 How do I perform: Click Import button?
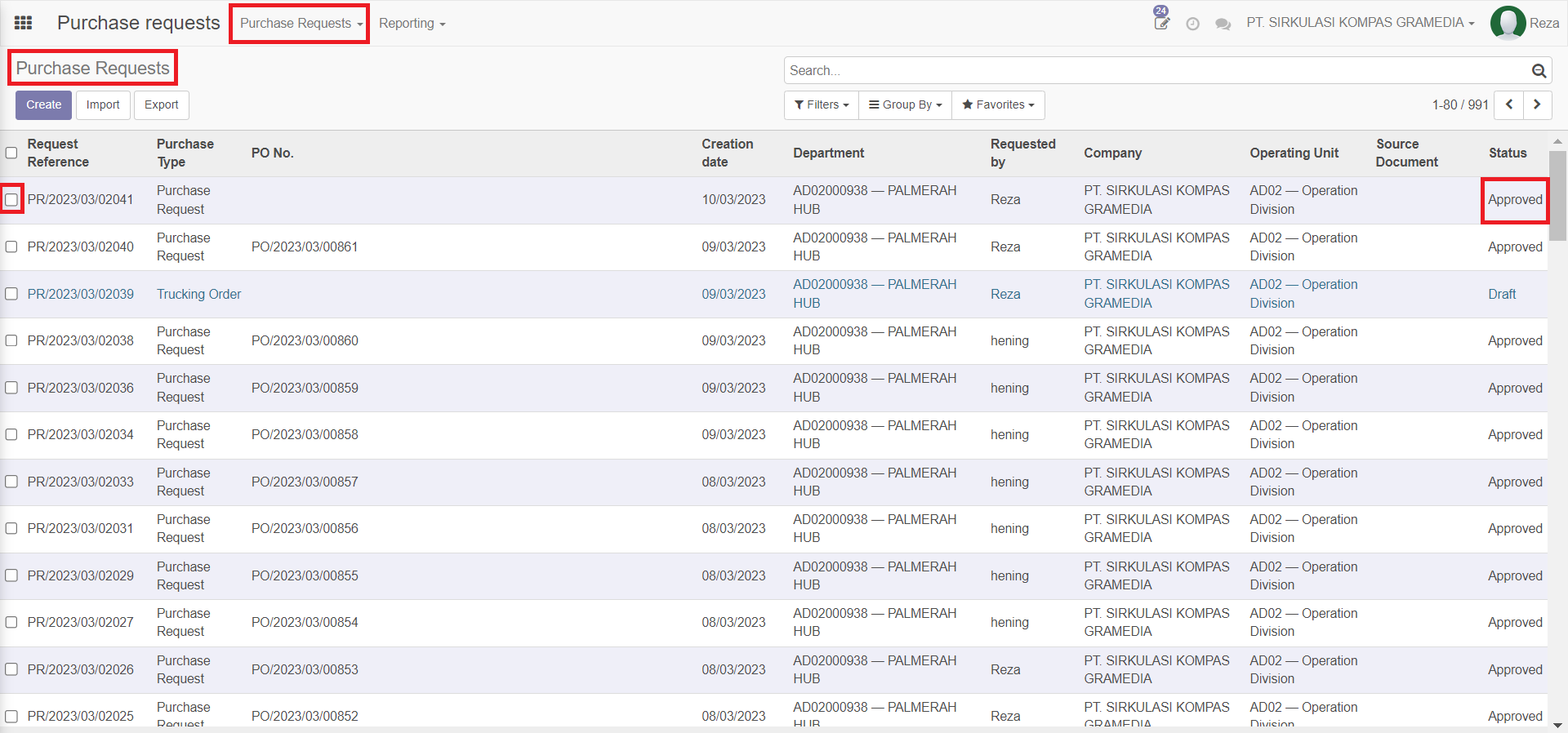(x=103, y=104)
